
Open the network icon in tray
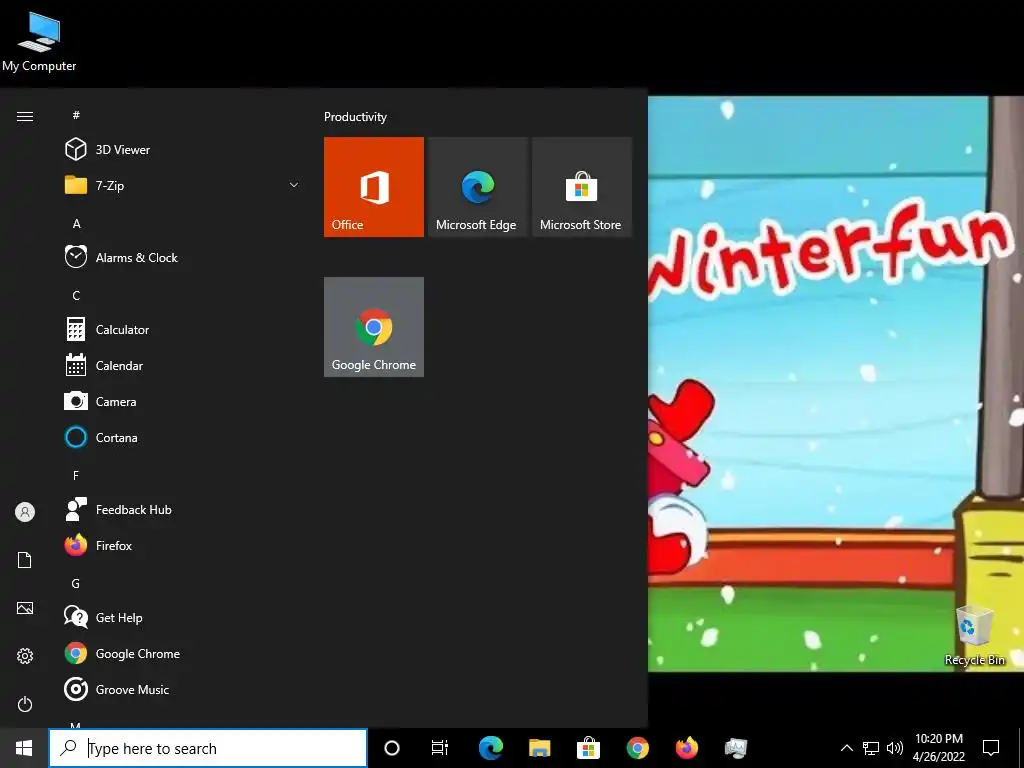[x=871, y=748]
